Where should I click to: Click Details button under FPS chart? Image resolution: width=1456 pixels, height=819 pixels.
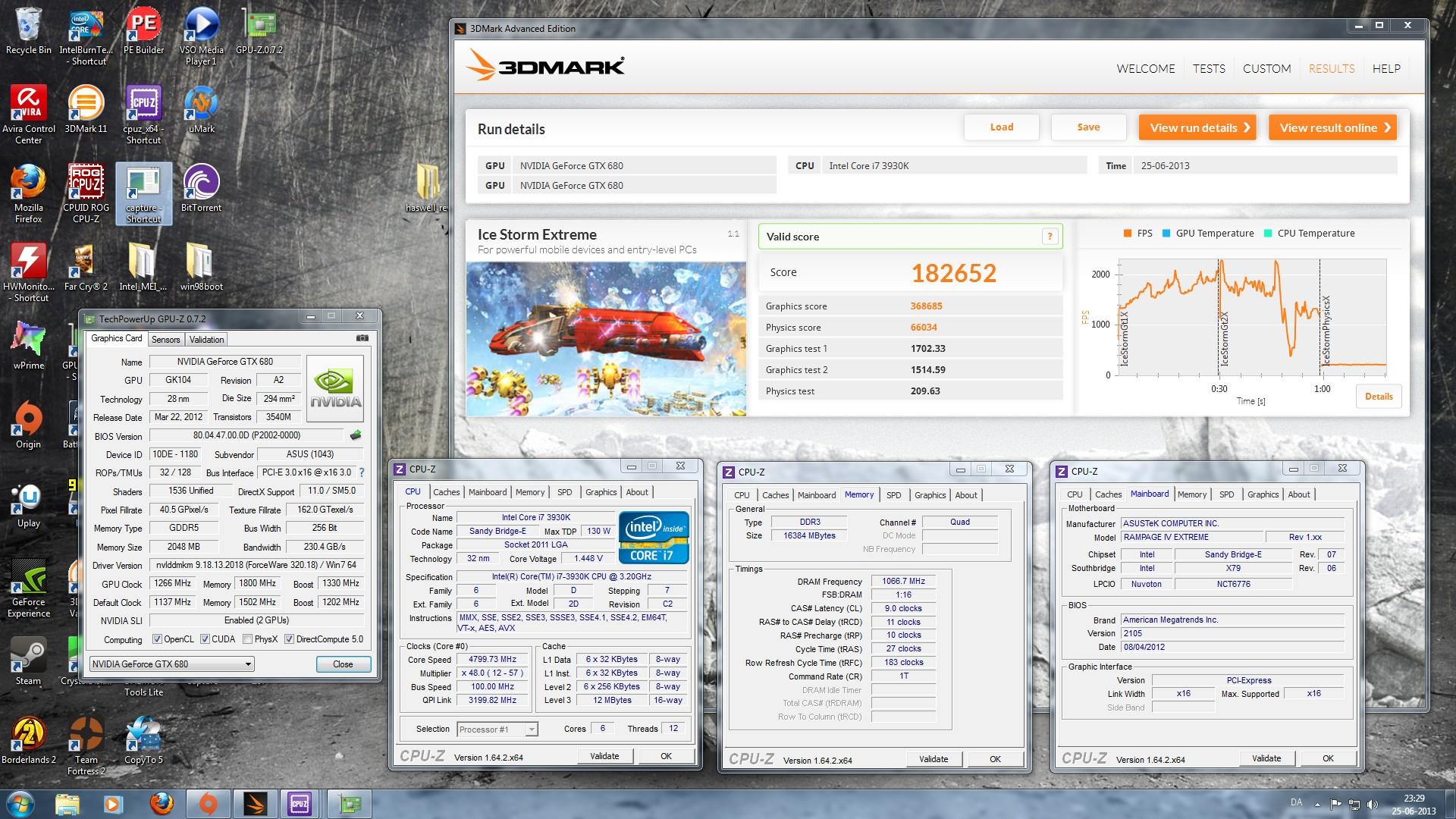(1379, 396)
